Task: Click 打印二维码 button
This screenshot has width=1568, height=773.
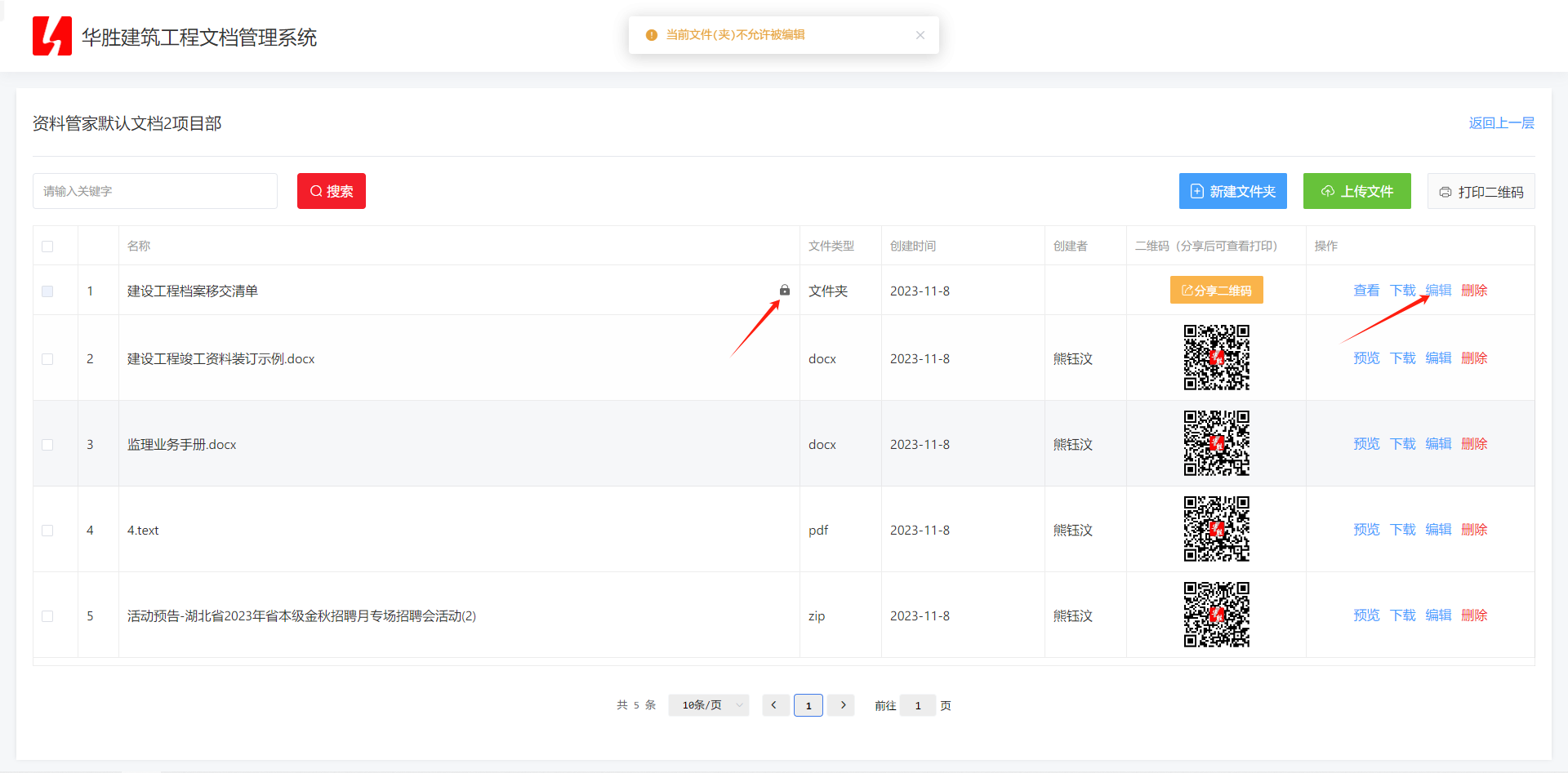Action: [x=1481, y=191]
